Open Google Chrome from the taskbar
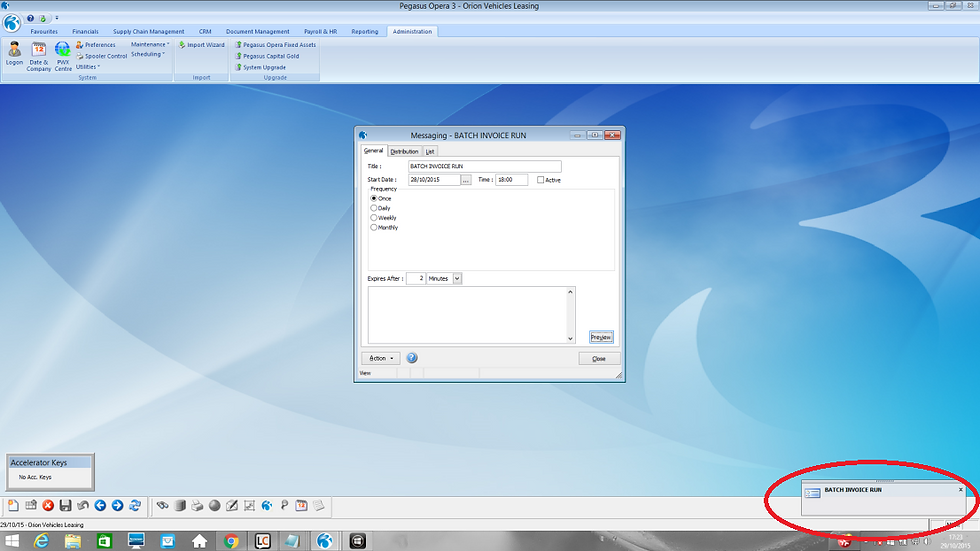This screenshot has height=551, width=980. 231,541
